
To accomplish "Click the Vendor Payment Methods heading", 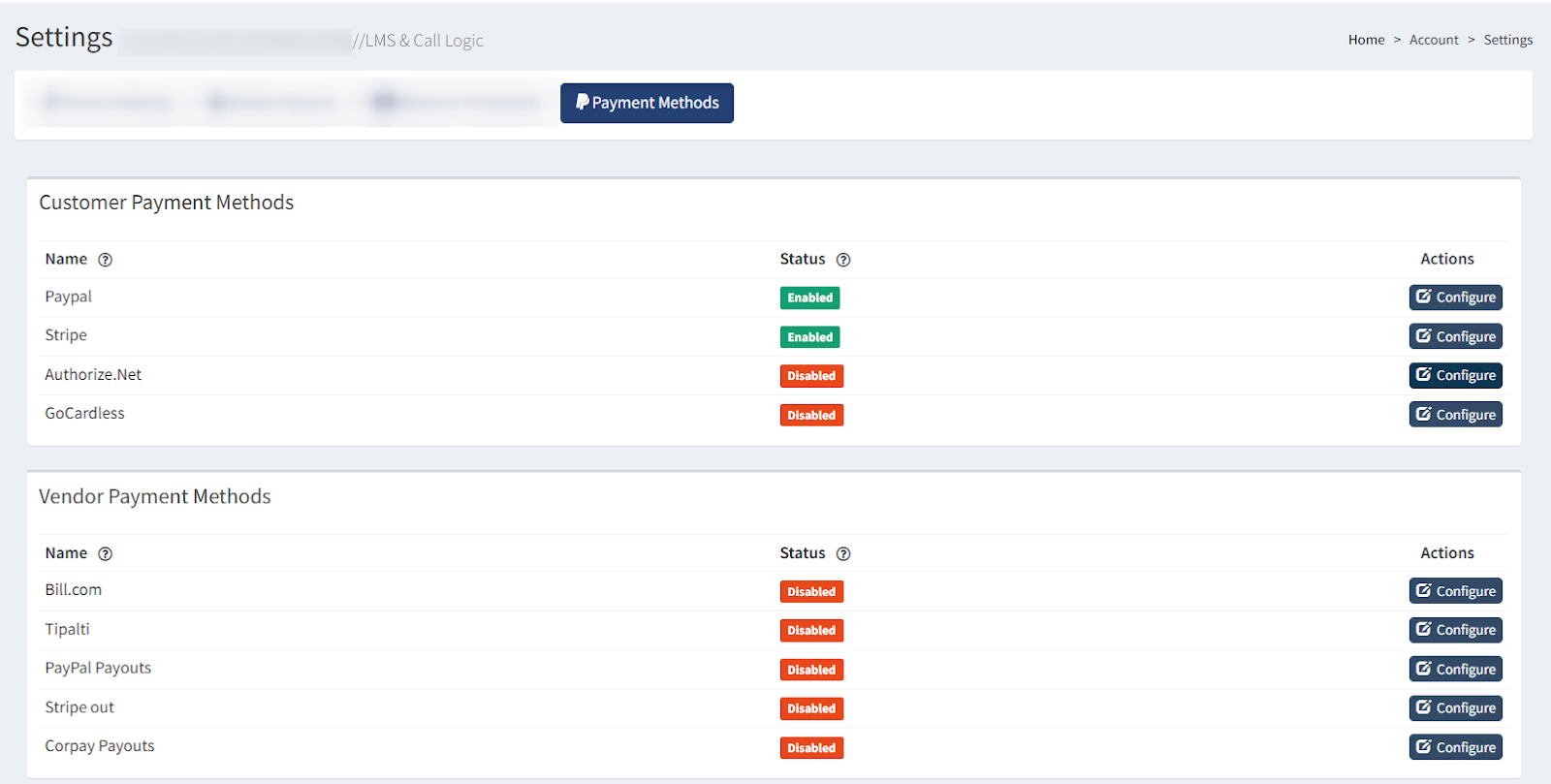I will [155, 496].
